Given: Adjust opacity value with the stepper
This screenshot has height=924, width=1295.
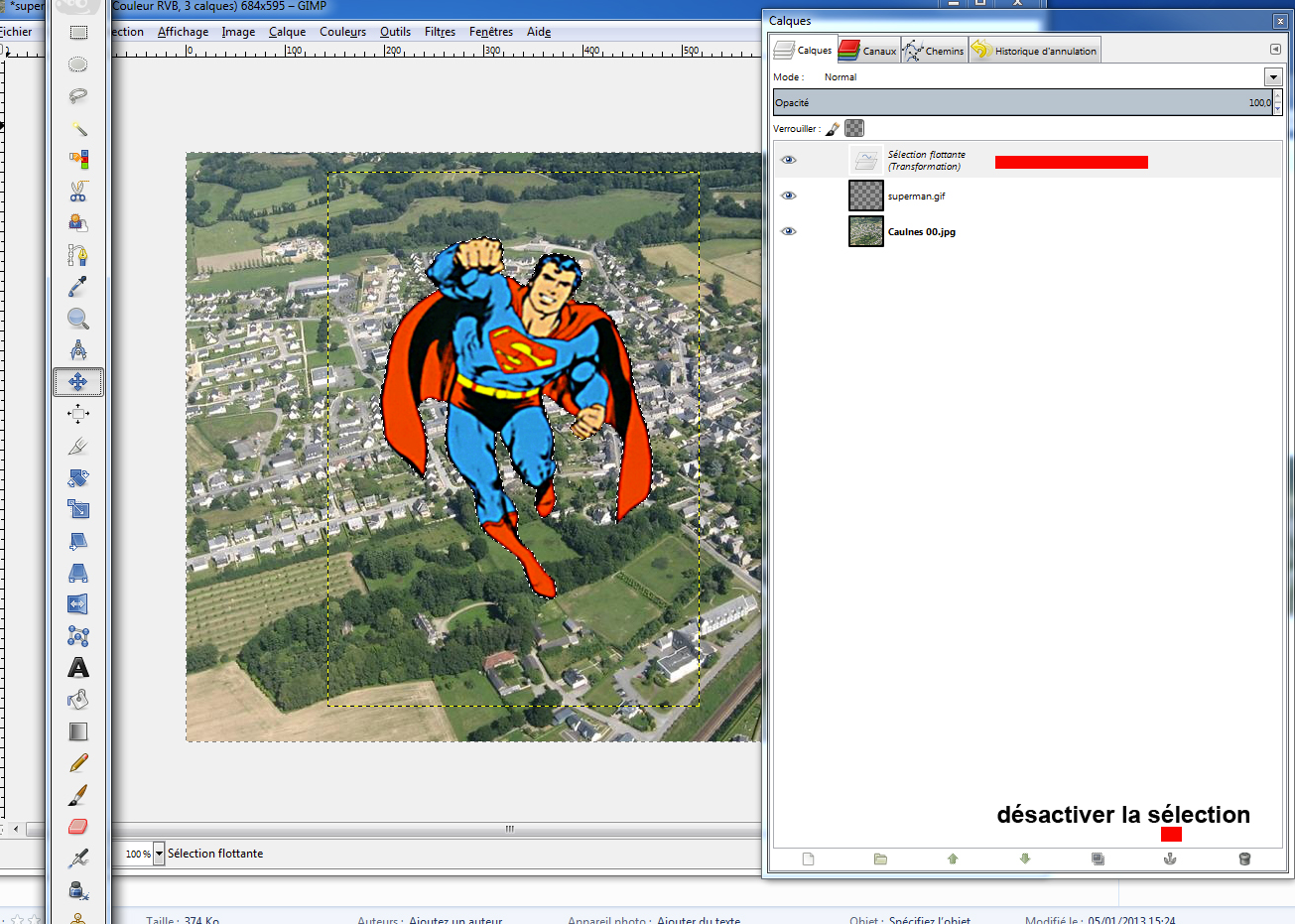Looking at the screenshot, I should pos(1277,102).
